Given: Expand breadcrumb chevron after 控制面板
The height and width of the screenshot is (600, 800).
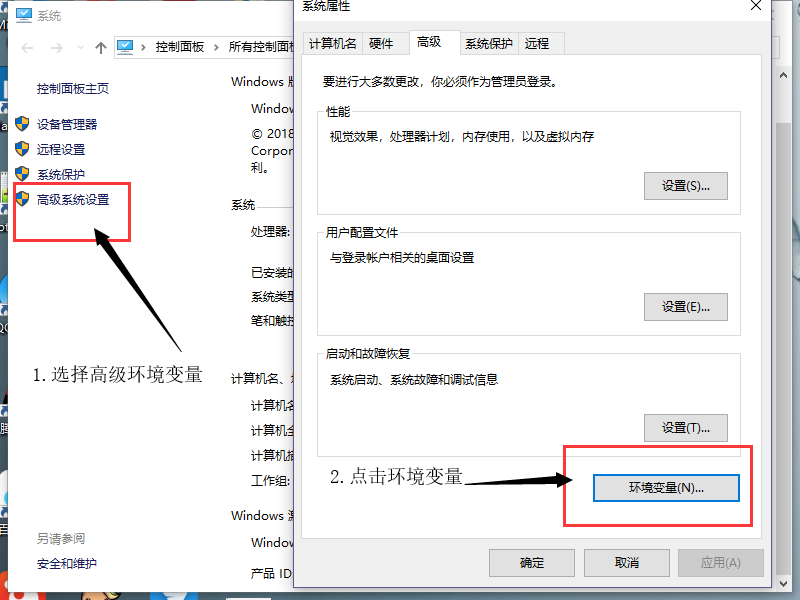Looking at the screenshot, I should [x=216, y=47].
